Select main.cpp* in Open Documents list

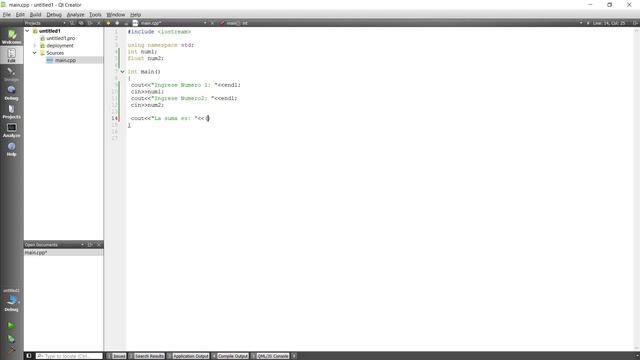click(x=63, y=253)
